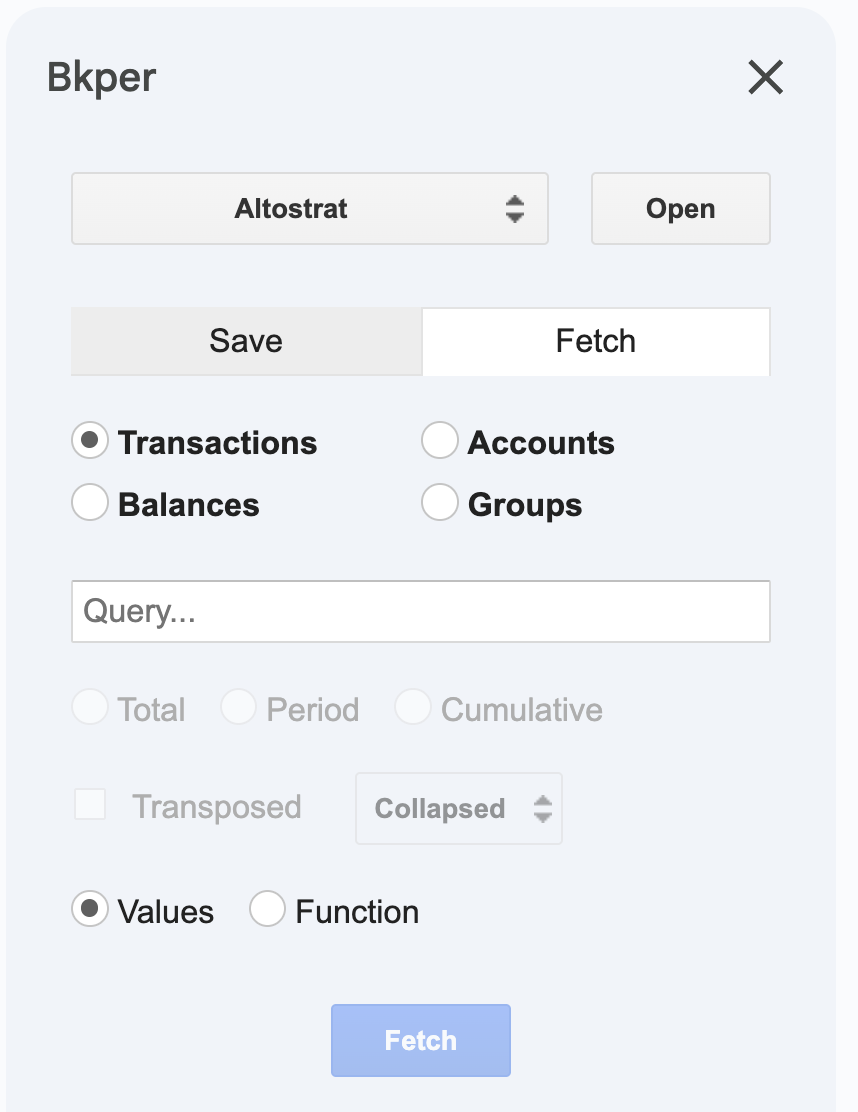Select the Total balance option
This screenshot has width=858, height=1112.
click(x=90, y=706)
